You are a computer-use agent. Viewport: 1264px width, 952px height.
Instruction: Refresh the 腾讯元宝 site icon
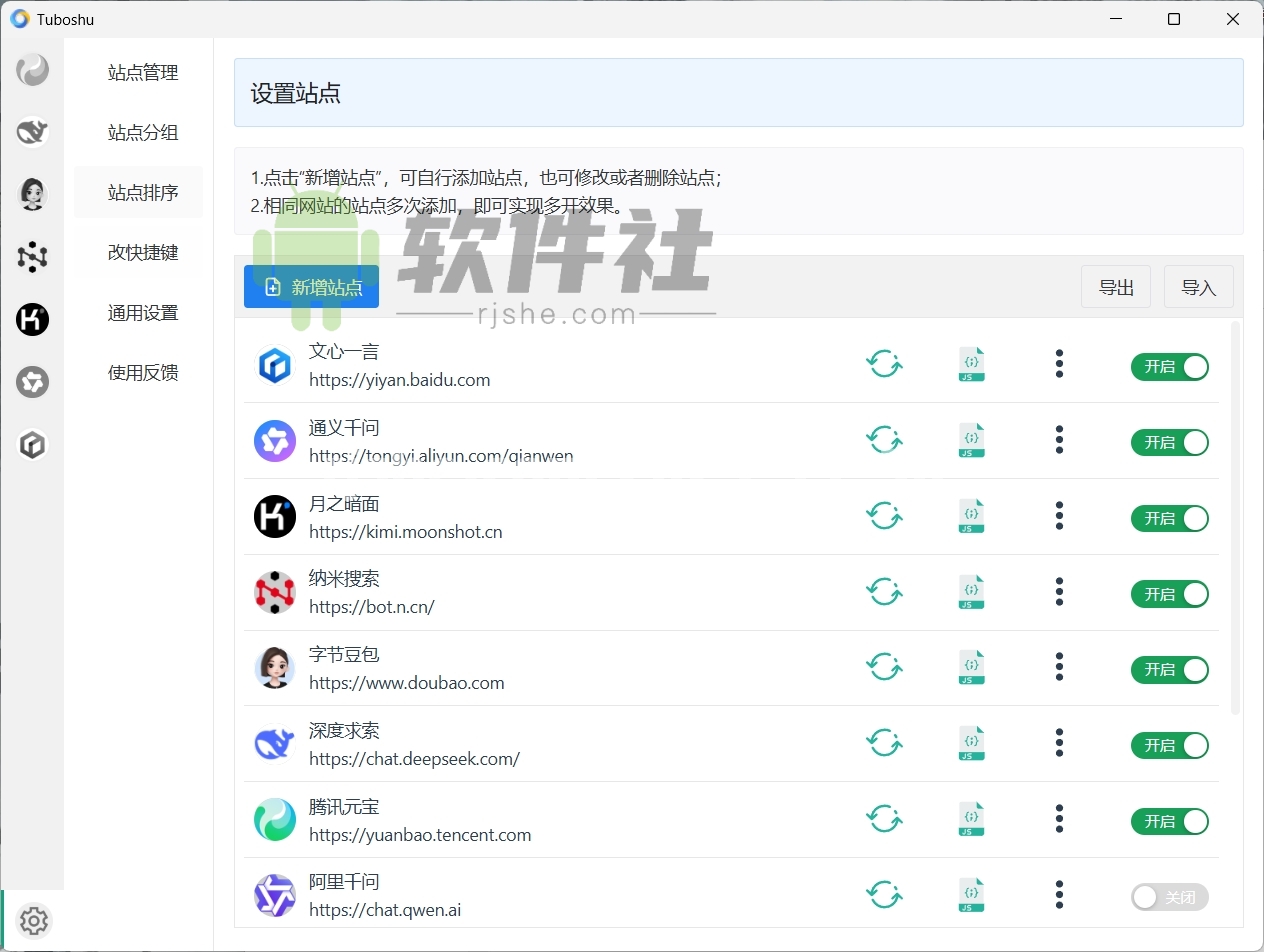pyautogui.click(x=884, y=818)
